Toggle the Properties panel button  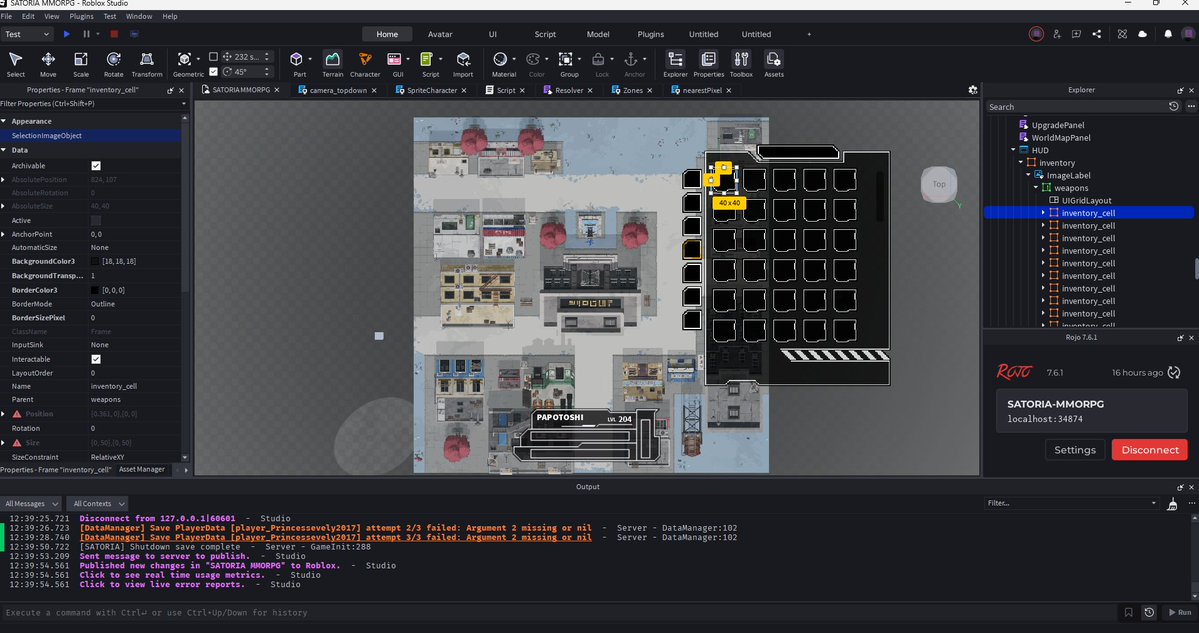(708, 64)
